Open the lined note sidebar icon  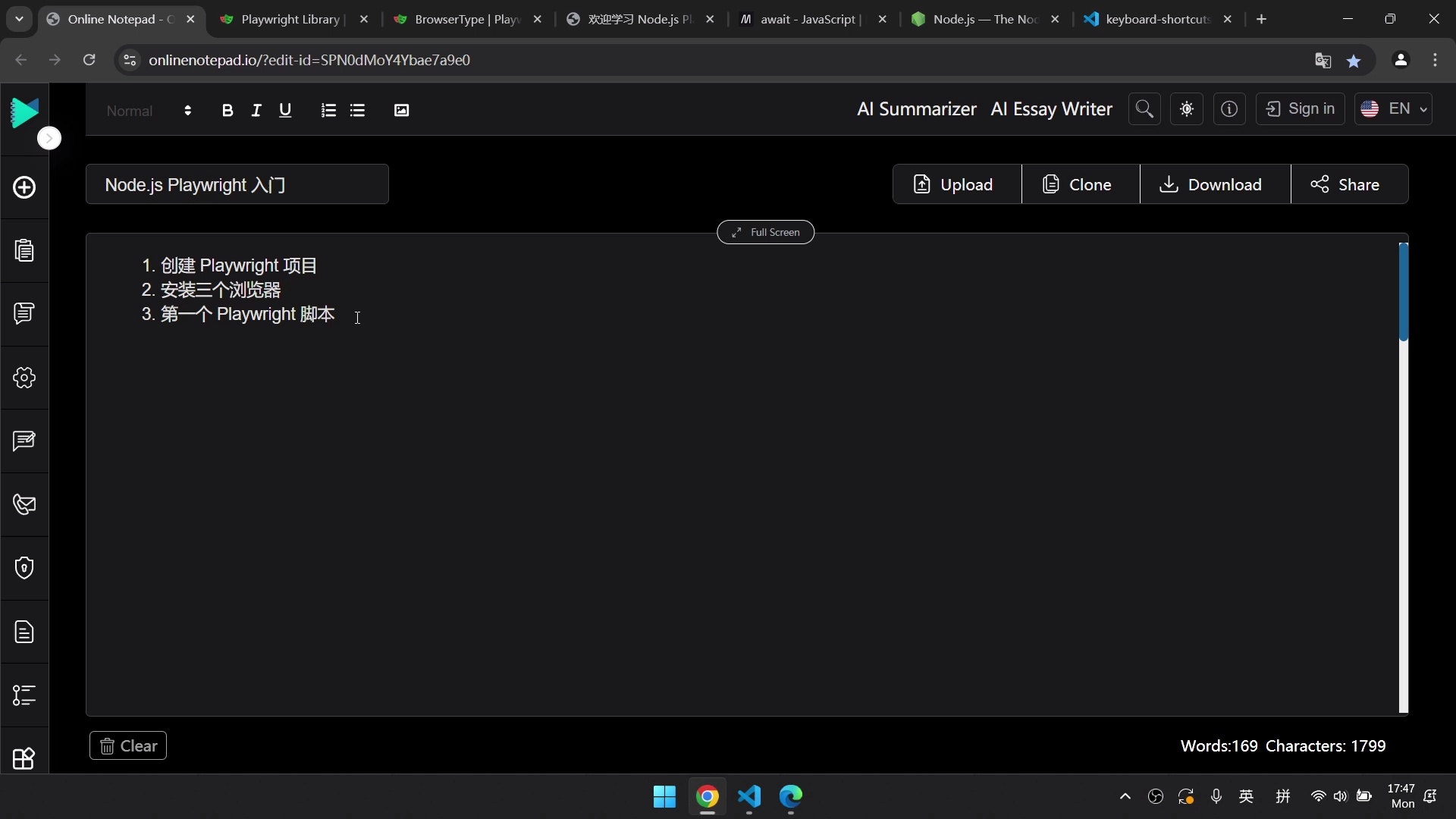point(24,313)
